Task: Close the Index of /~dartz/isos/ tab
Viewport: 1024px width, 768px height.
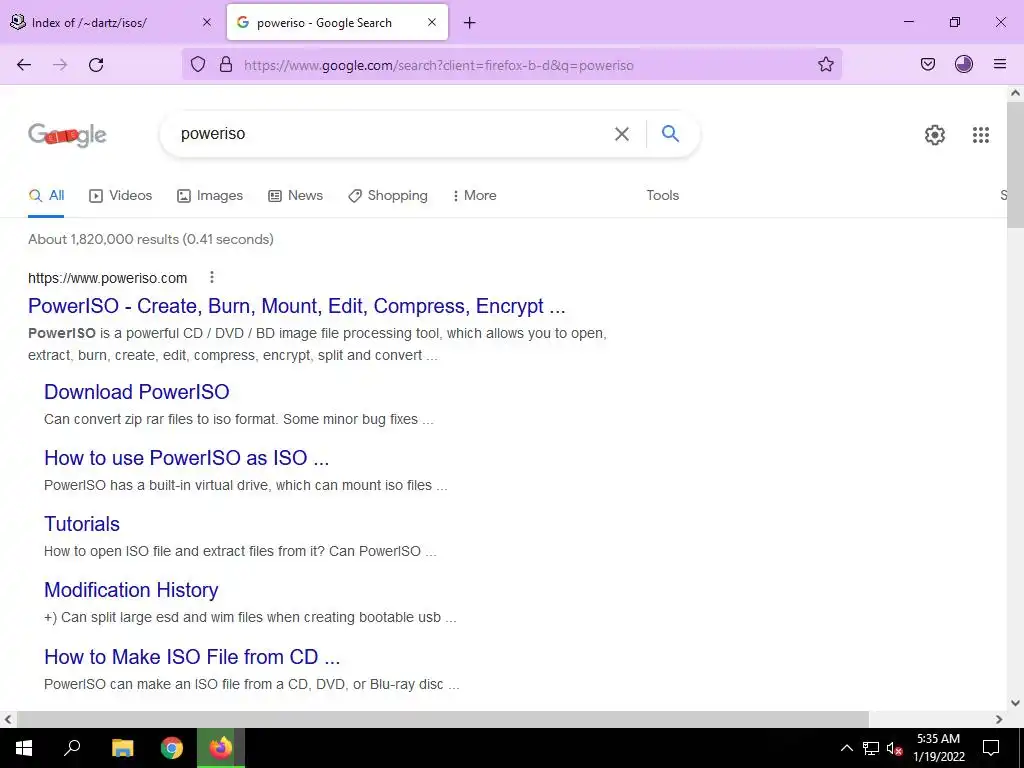Action: 207,22
